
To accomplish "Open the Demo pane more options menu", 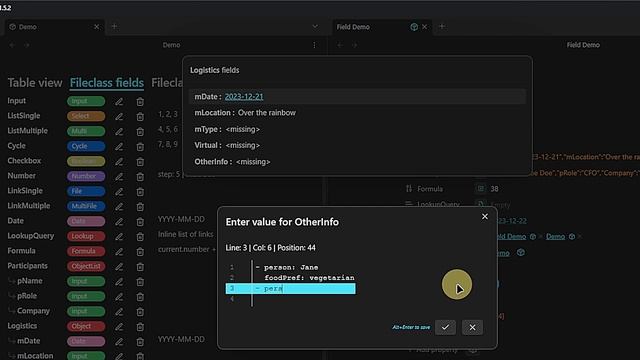I will point(314,45).
